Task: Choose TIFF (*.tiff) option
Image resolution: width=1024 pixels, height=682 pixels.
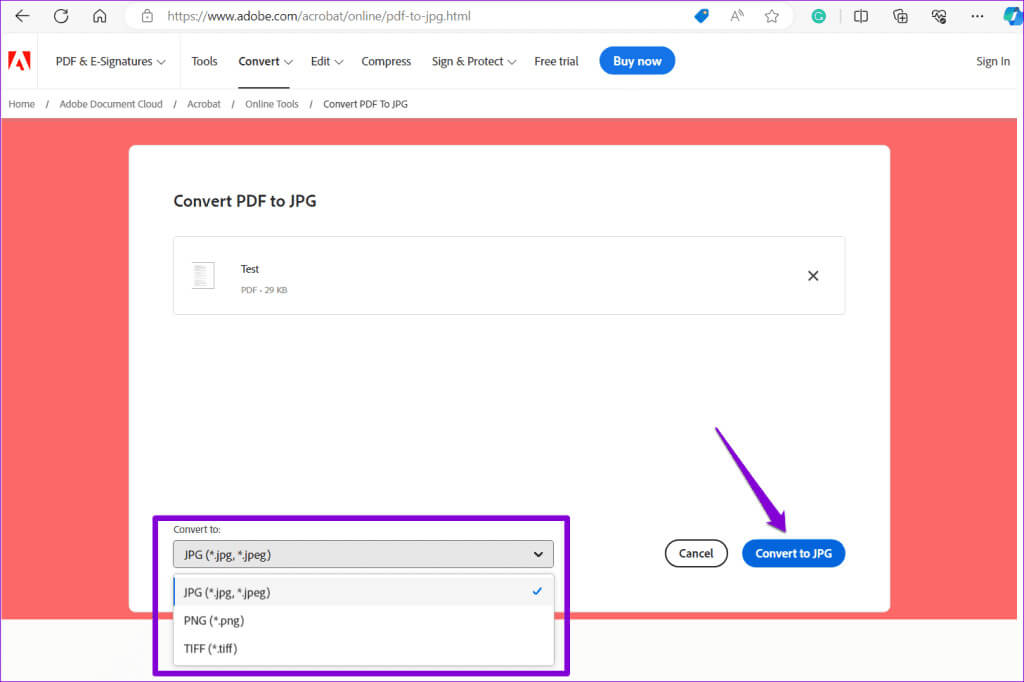Action: [x=363, y=648]
